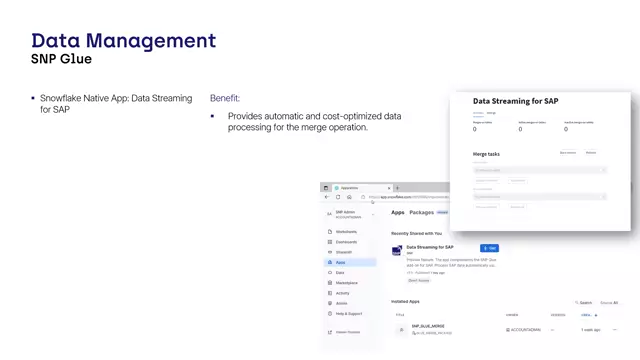The image size is (640, 360).
Task: Switch to the Packages tab
Action: pos(422,212)
